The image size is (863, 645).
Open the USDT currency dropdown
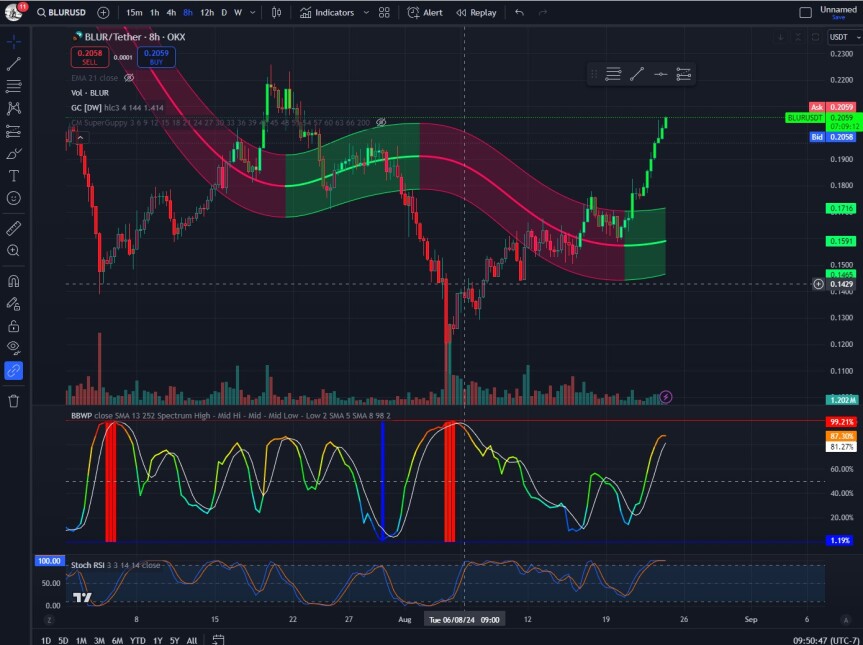point(844,37)
